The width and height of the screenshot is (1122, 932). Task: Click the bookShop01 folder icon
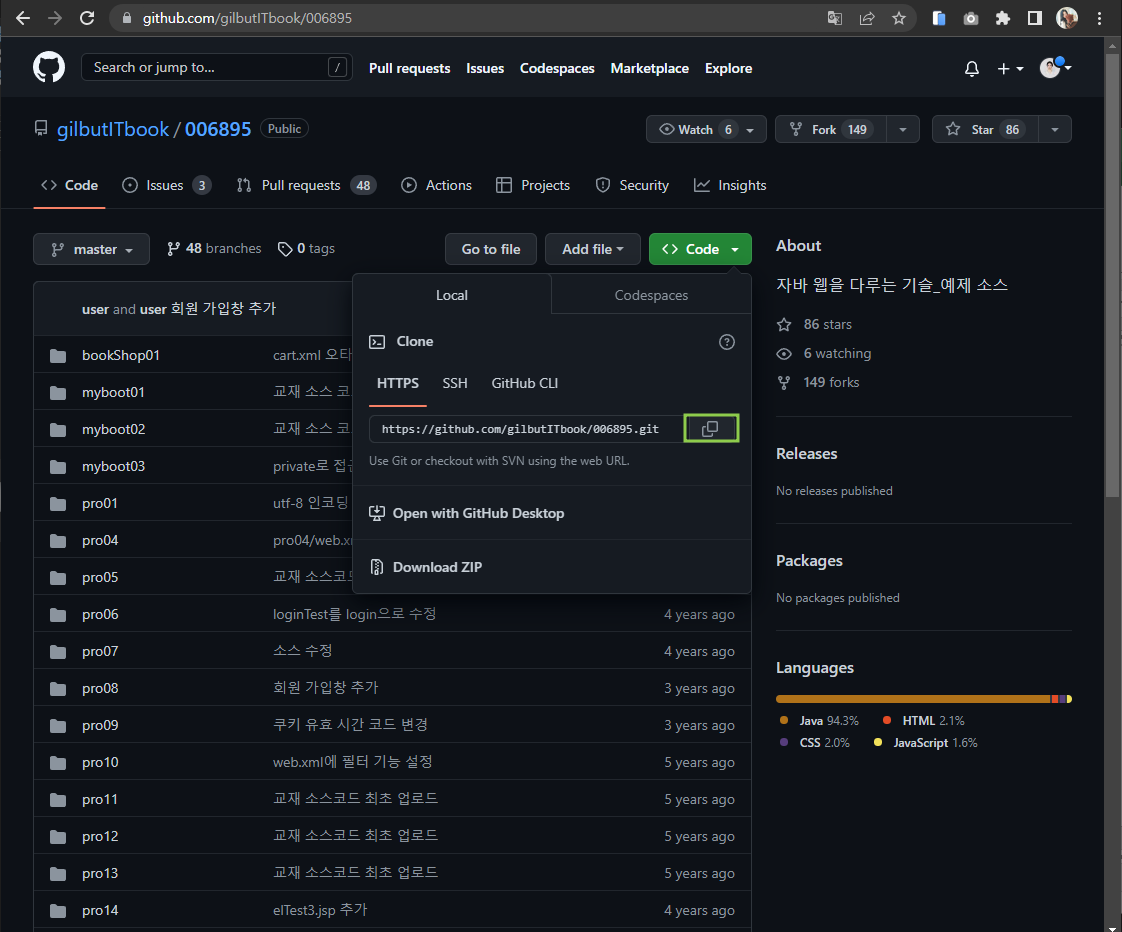point(58,356)
